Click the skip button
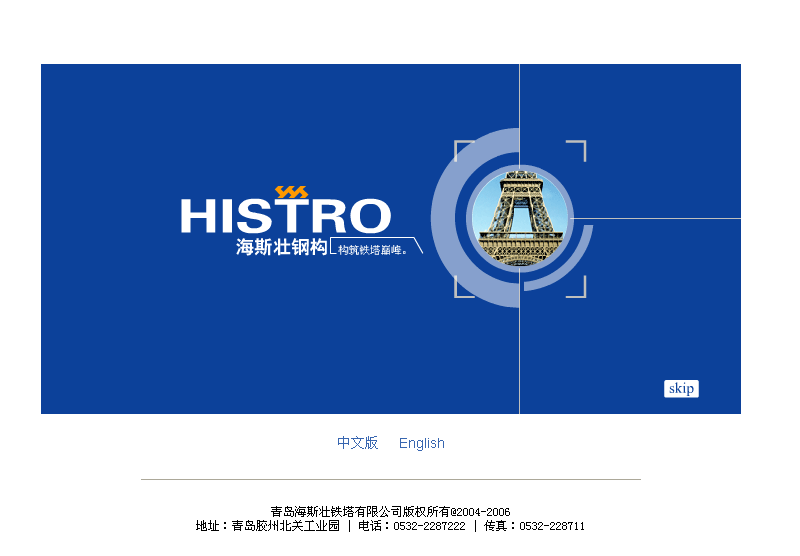Screen dimensions: 800x556 [681, 389]
